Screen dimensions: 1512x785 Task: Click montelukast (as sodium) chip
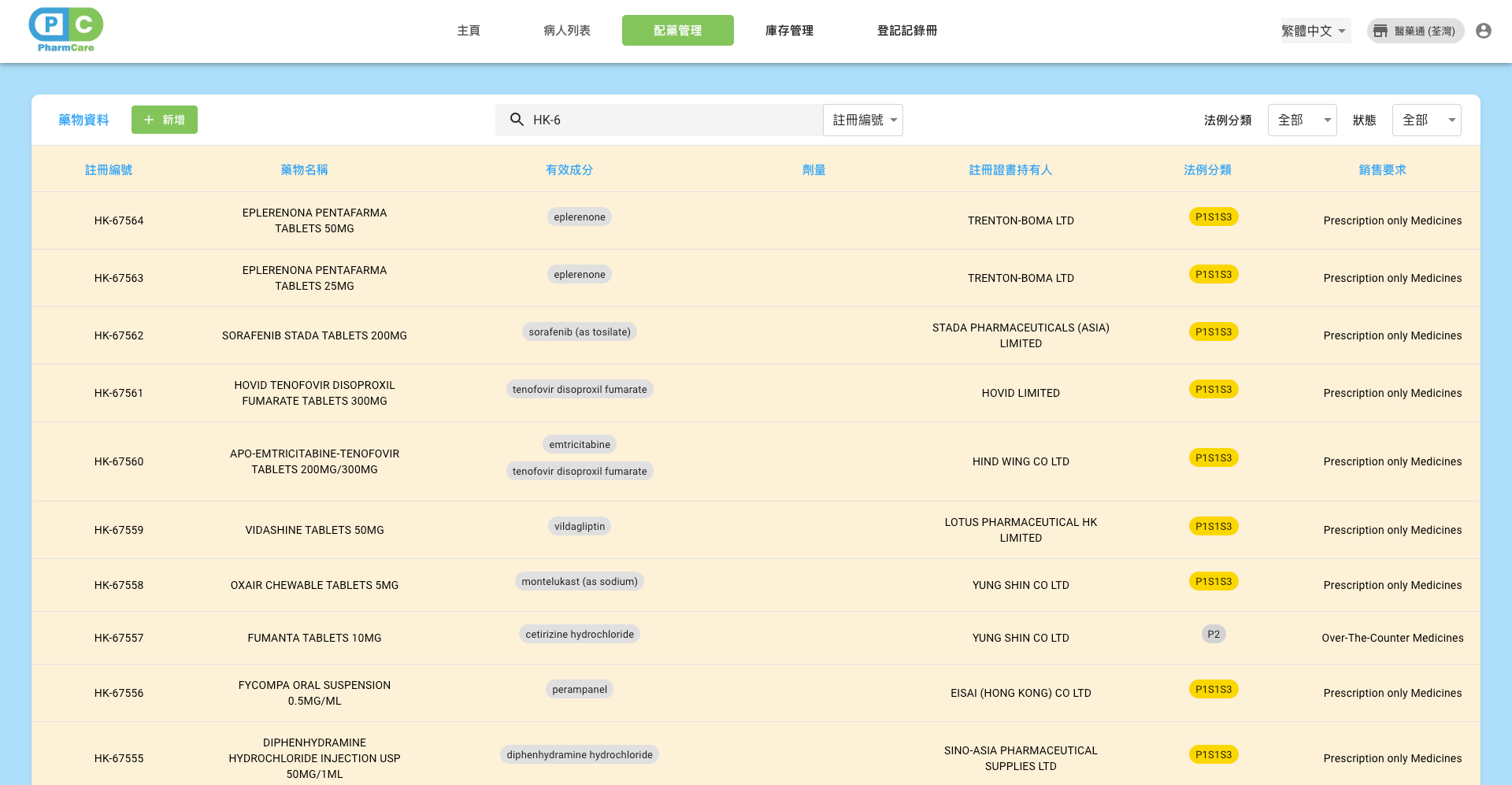(x=580, y=582)
